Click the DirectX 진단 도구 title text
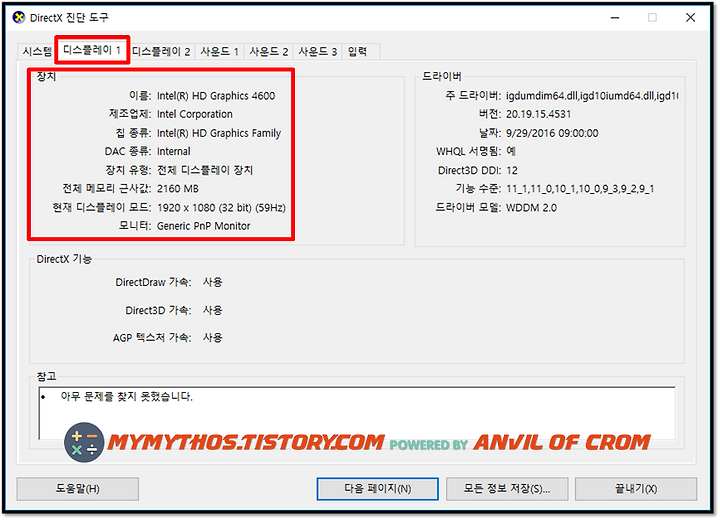720x520 pixels. point(69,17)
